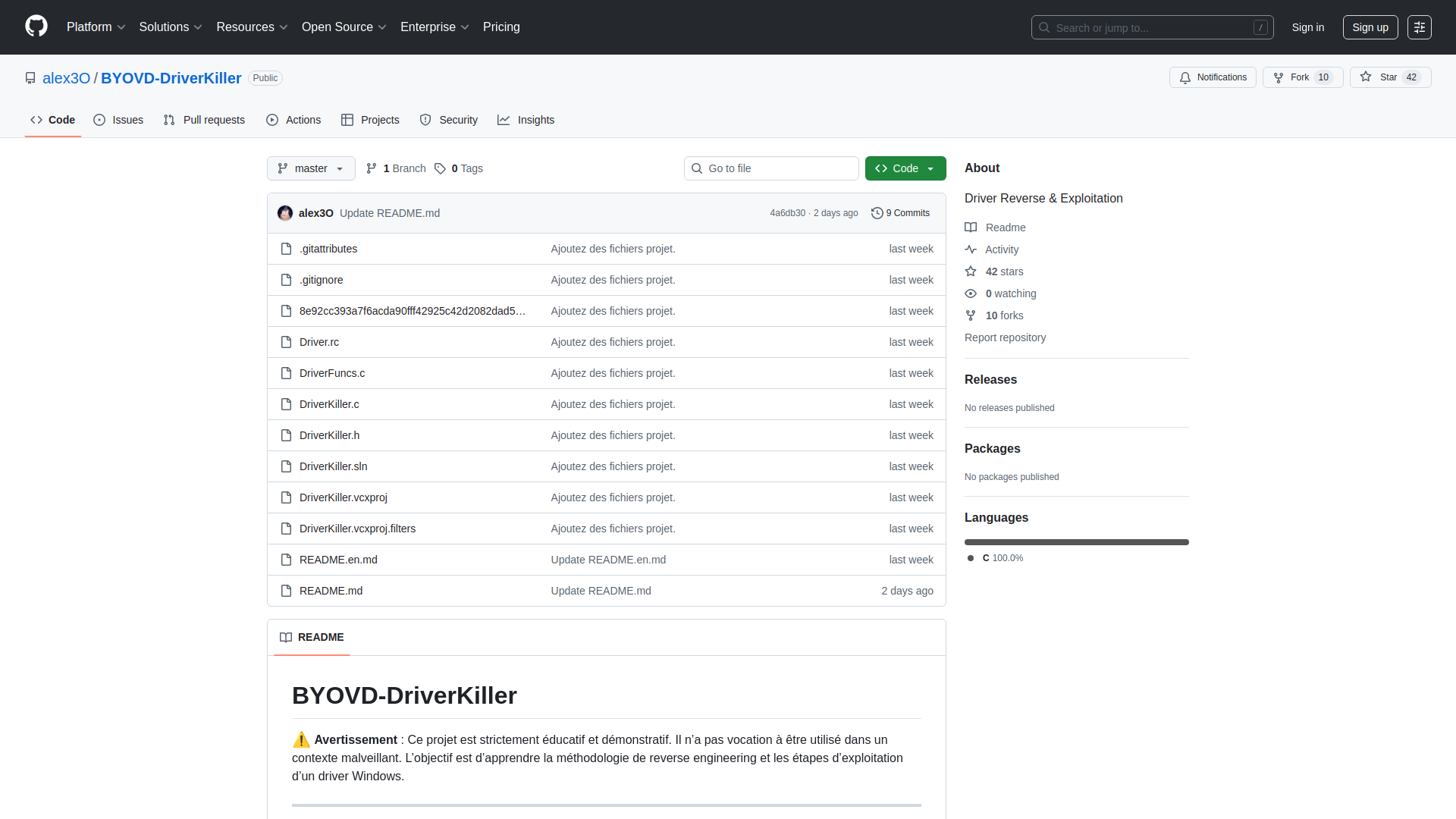
Task: Click the file icon for README.md
Action: 286,591
